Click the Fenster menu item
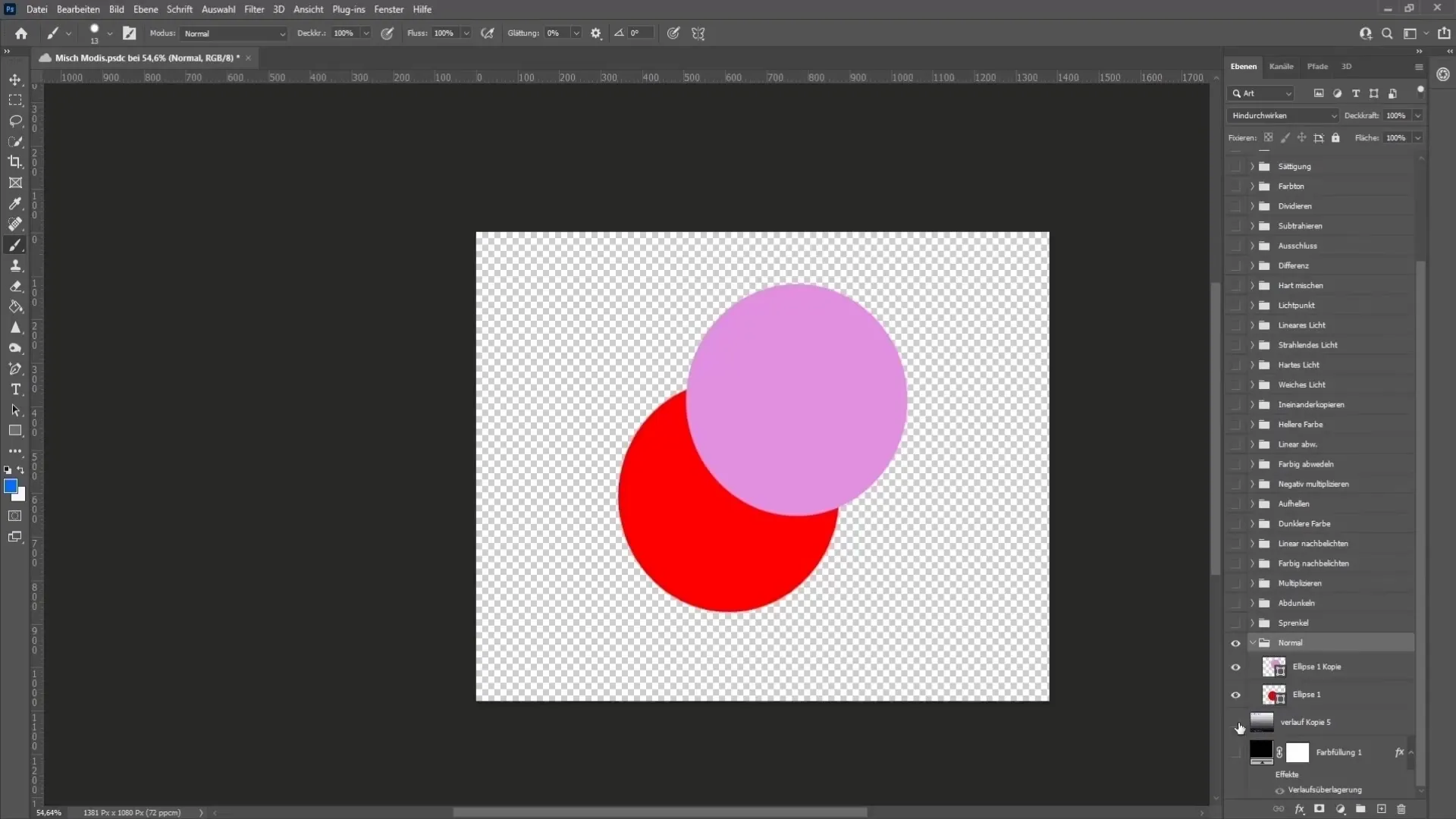The width and height of the screenshot is (1456, 819). coord(388,9)
